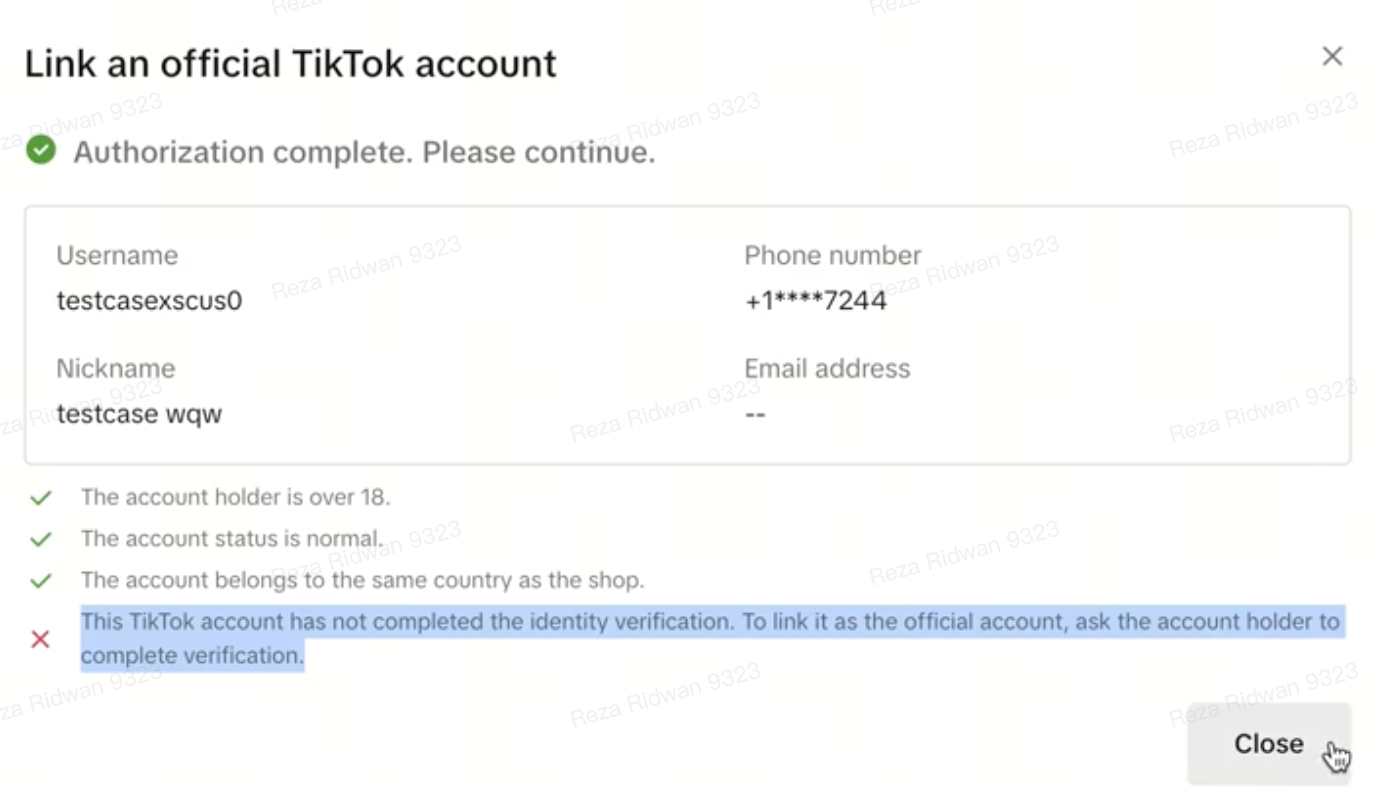Click the username value testcasexscus0
This screenshot has height=798, width=1378.
[149, 300]
